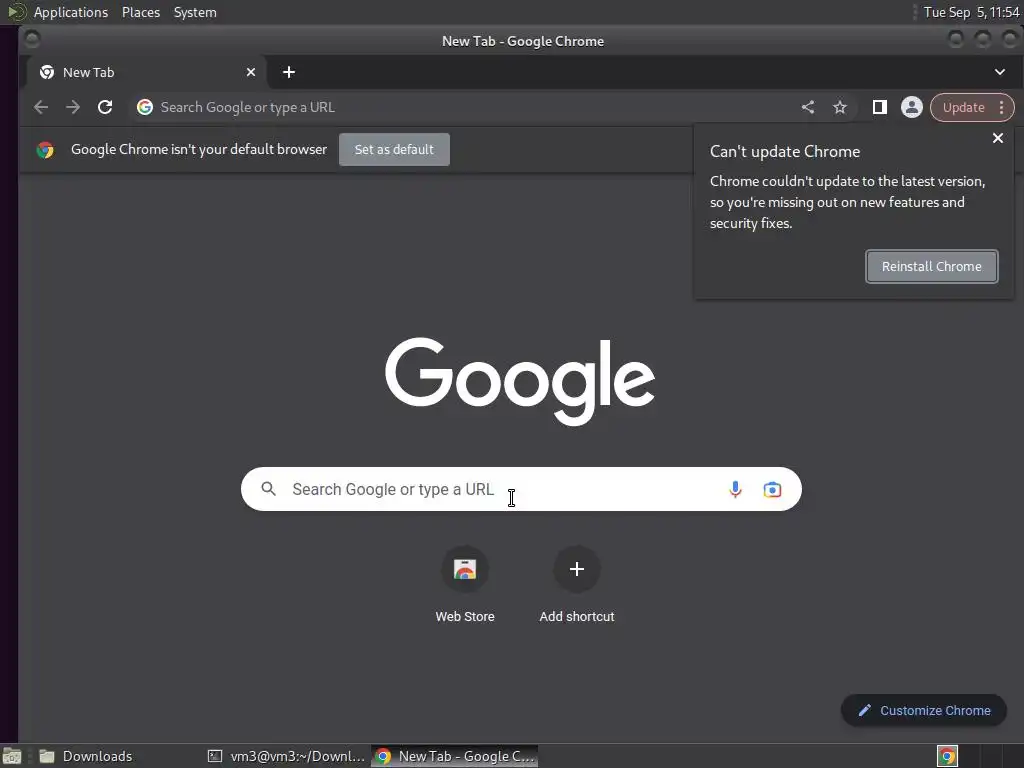Click the magnifier icon in the search box

click(x=268, y=488)
